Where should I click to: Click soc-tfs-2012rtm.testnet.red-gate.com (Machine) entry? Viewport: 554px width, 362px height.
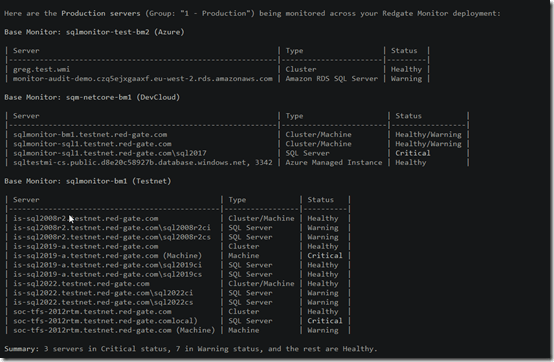(114, 330)
